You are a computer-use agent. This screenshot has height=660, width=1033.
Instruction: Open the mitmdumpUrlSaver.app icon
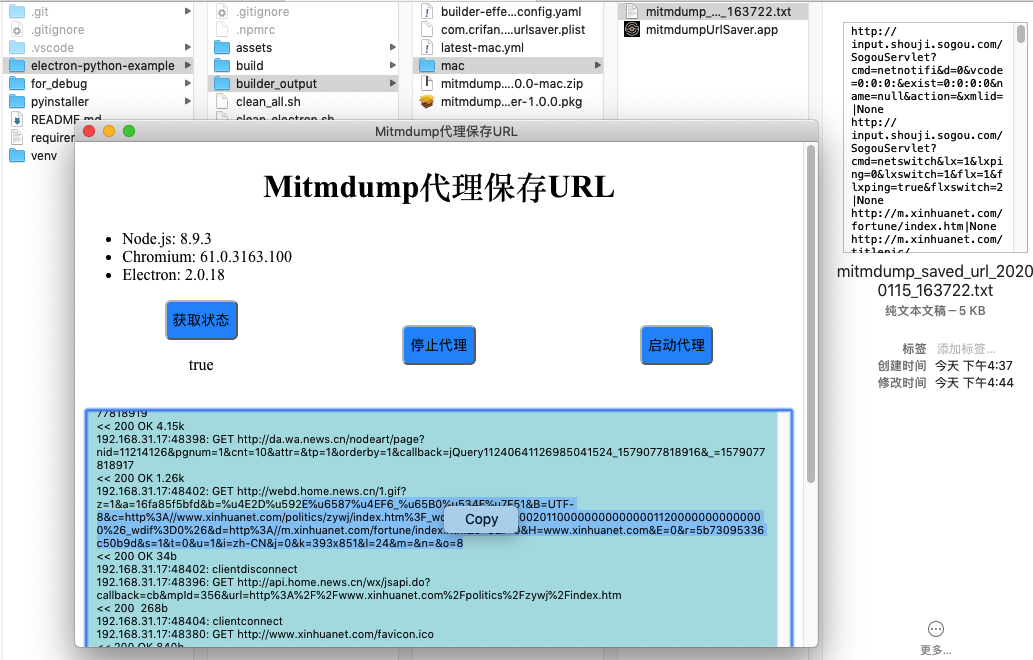(632, 30)
